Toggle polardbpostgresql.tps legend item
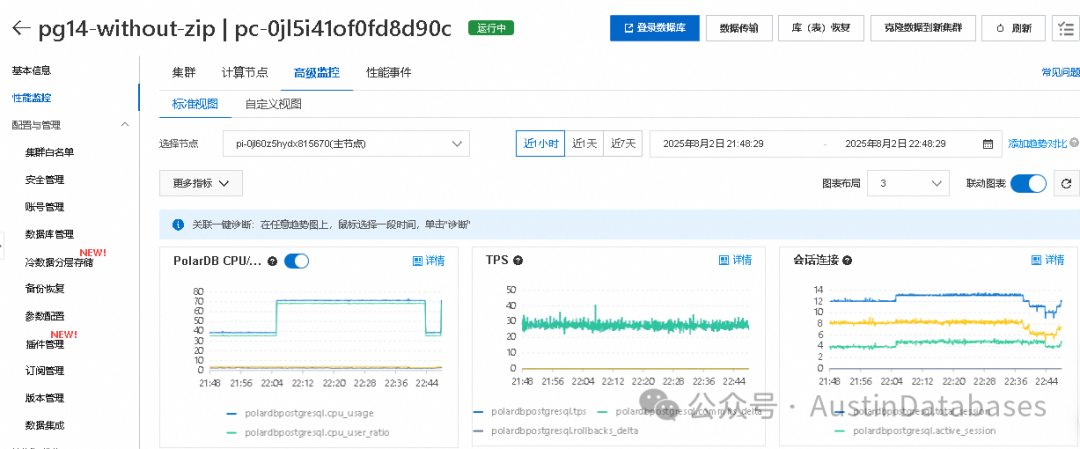The height and width of the screenshot is (449, 1080). click(529, 412)
